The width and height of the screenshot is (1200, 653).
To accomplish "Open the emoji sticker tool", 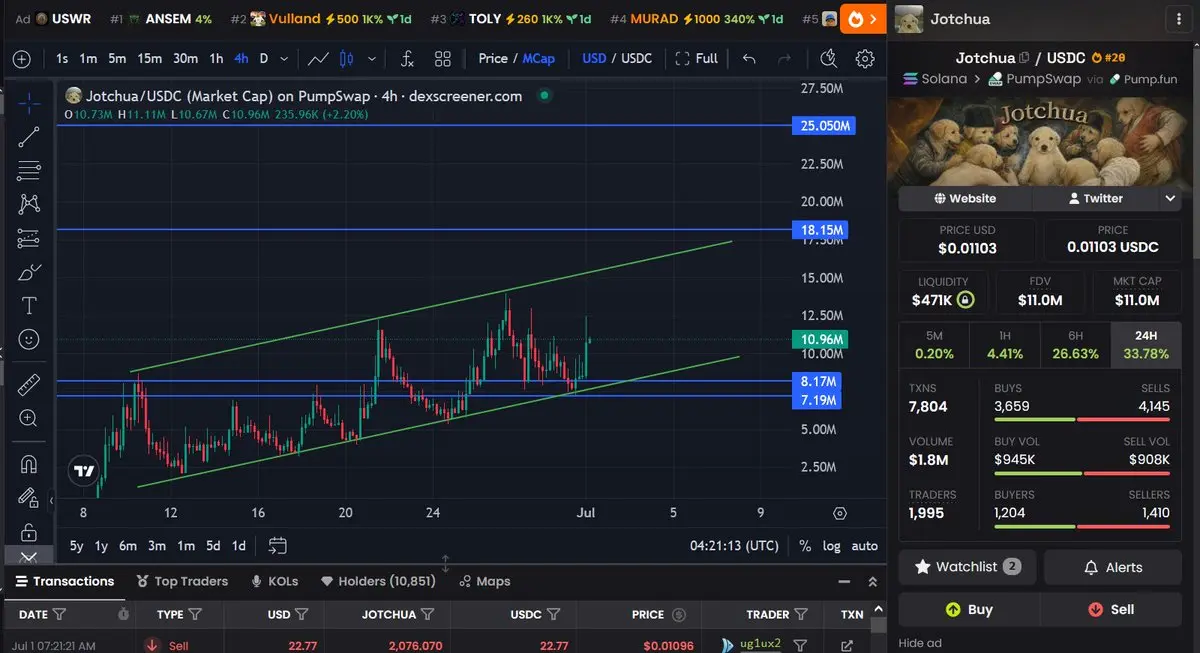I will (29, 339).
